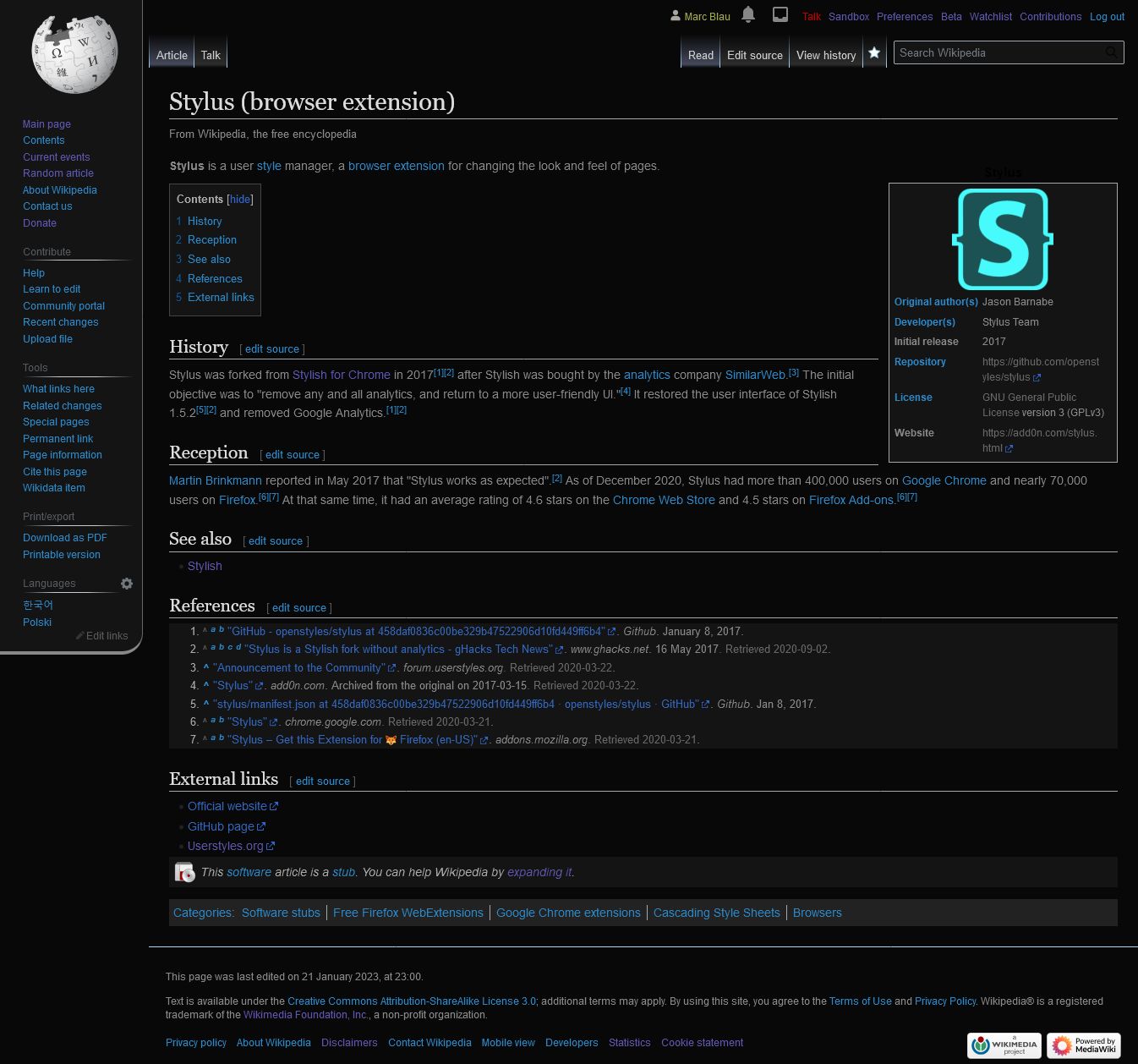The width and height of the screenshot is (1138, 1064).
Task: Select the Read tab
Action: (x=701, y=55)
